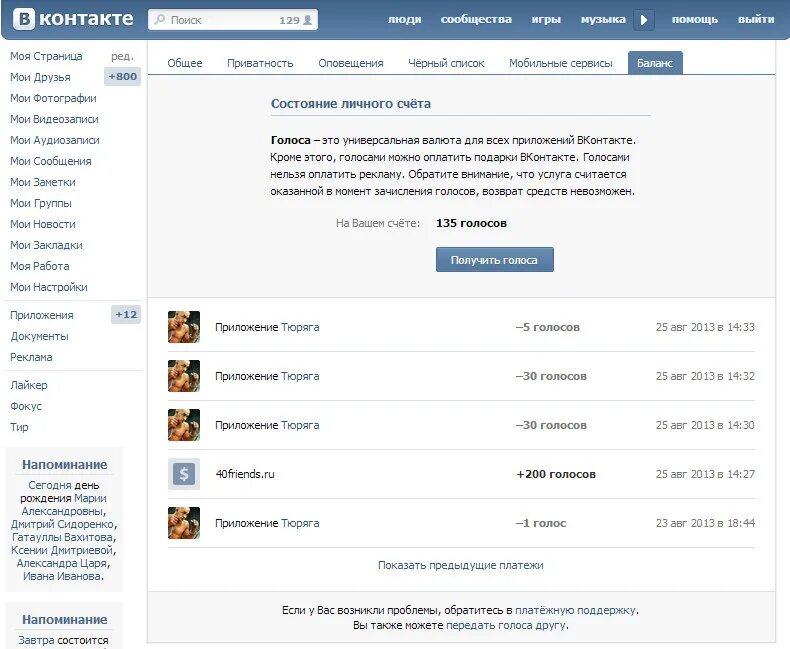
Task: Click передать голоса другу link
Action: coord(506,625)
